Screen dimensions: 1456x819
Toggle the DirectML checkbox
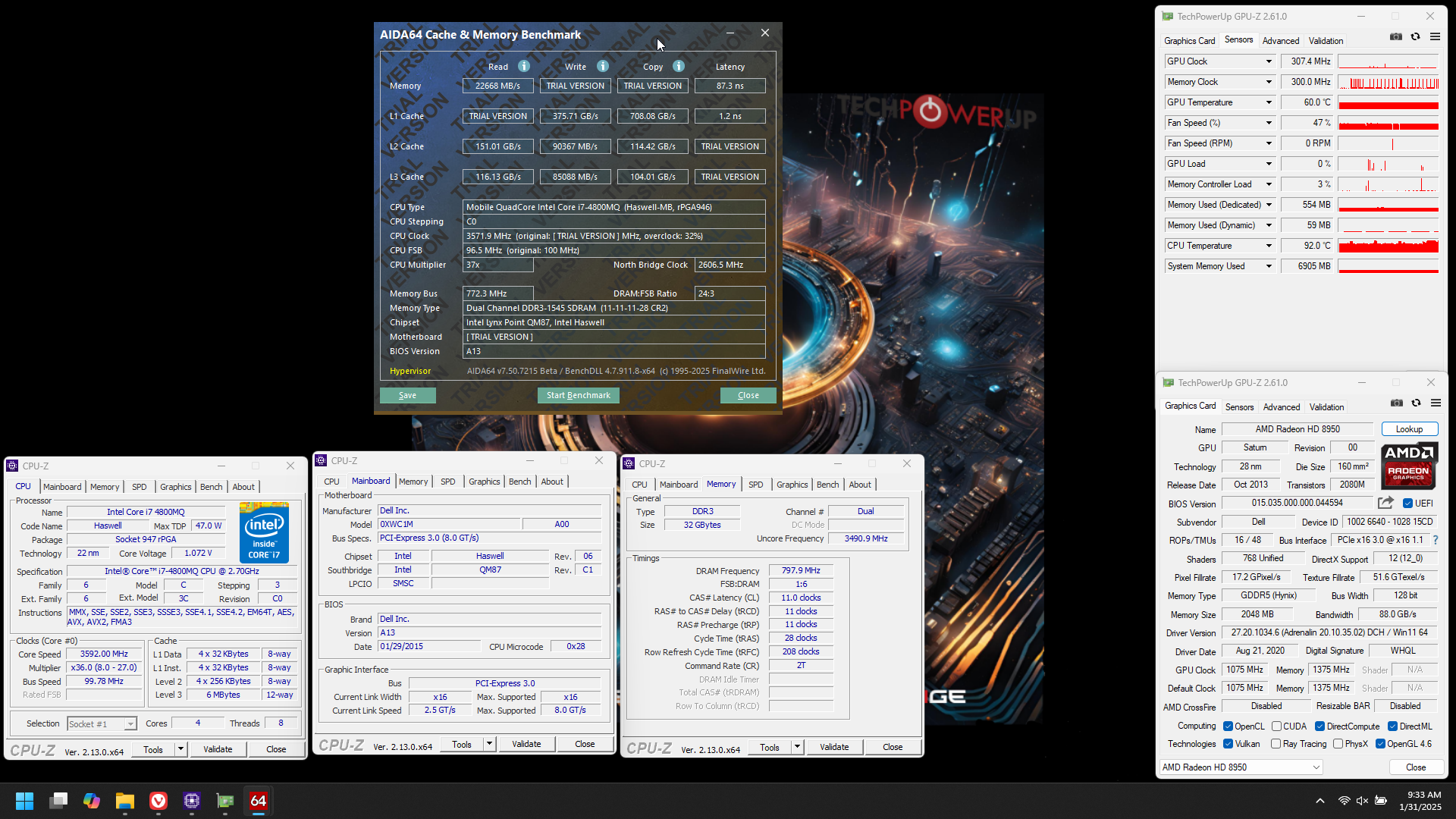(x=1393, y=726)
